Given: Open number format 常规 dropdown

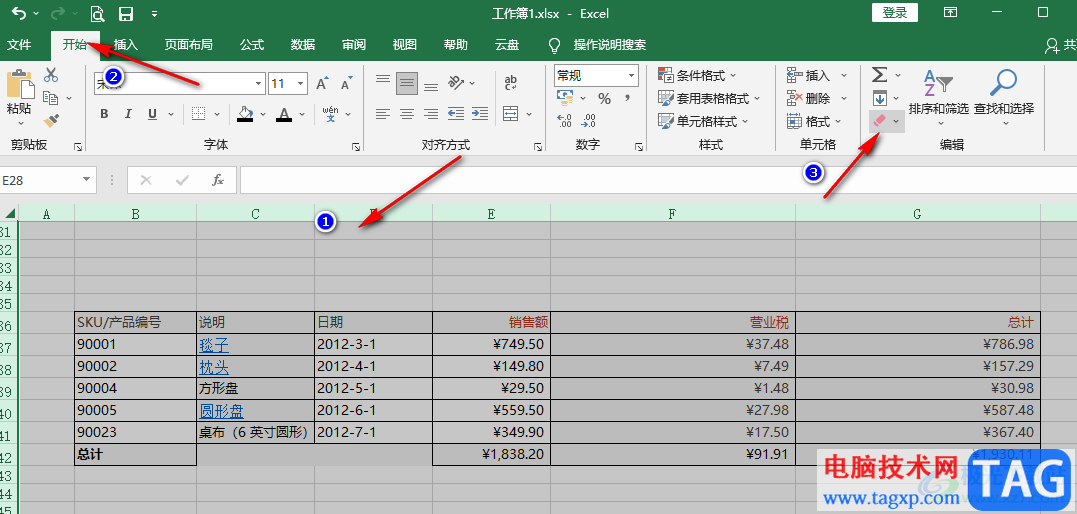Looking at the screenshot, I should [x=631, y=76].
